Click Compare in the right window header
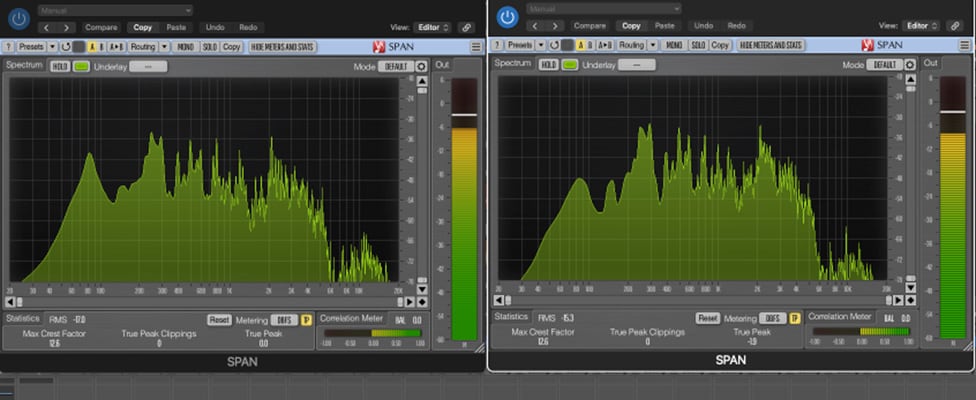976x400 pixels. pyautogui.click(x=590, y=26)
